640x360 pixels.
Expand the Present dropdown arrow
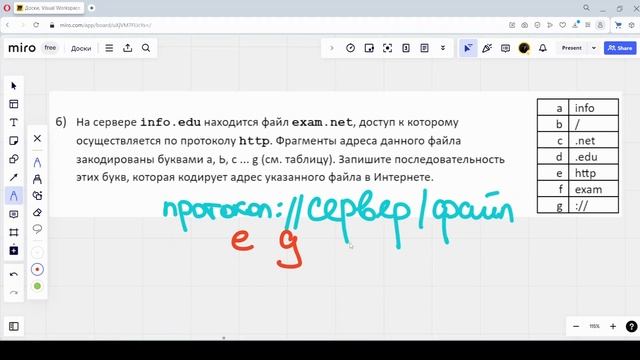(593, 48)
